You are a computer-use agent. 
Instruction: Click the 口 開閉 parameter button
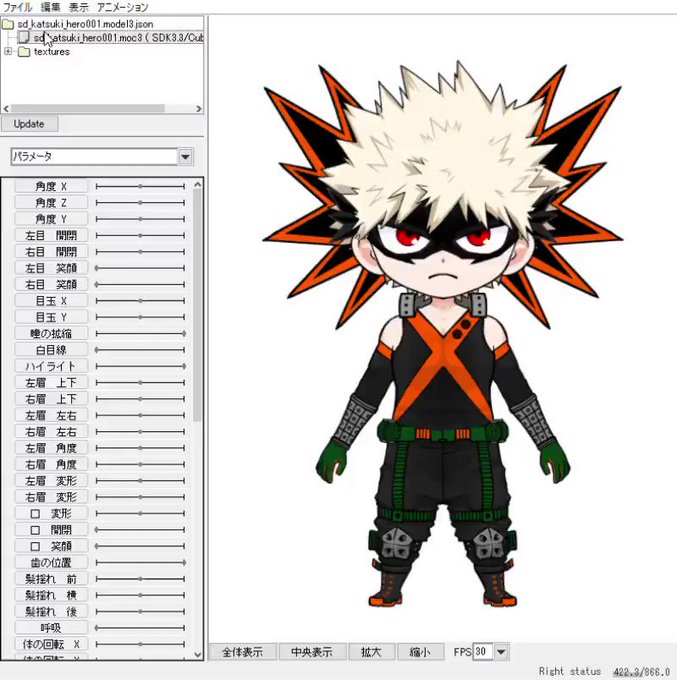coord(51,530)
